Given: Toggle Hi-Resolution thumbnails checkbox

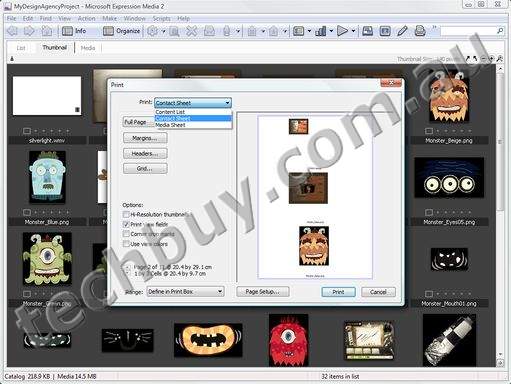Looking at the screenshot, I should tap(126, 214).
